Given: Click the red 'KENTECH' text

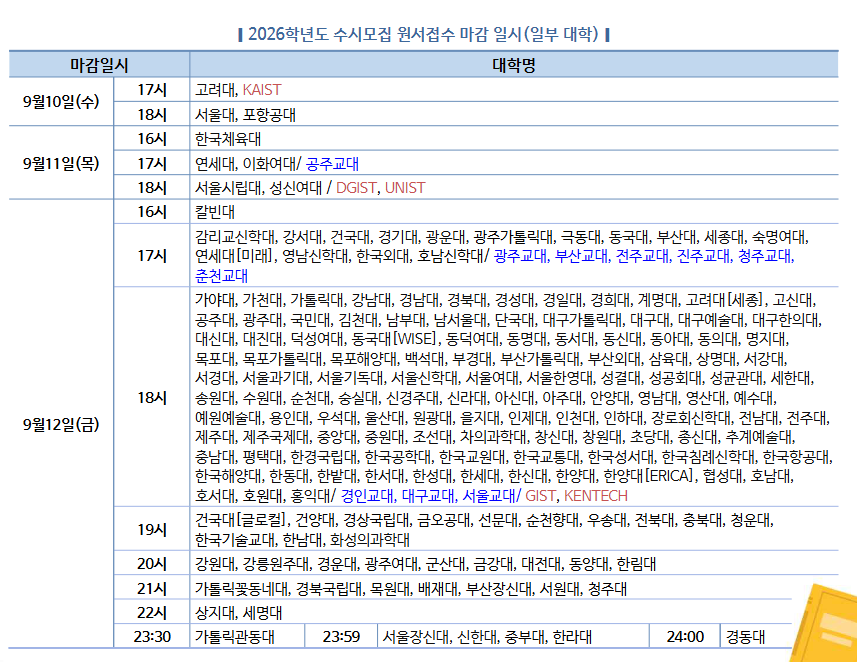Looking at the screenshot, I should point(596,495).
